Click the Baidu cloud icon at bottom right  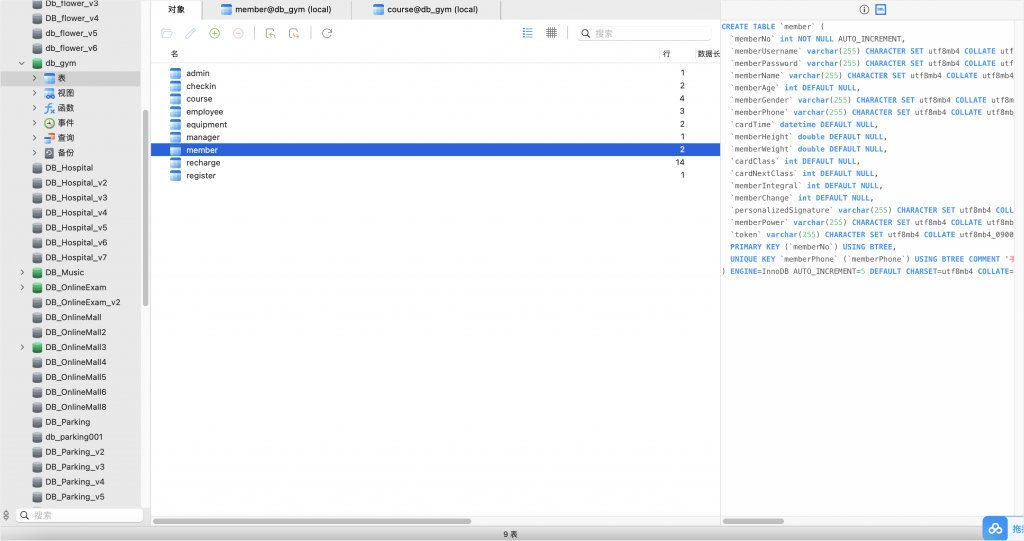[995, 528]
